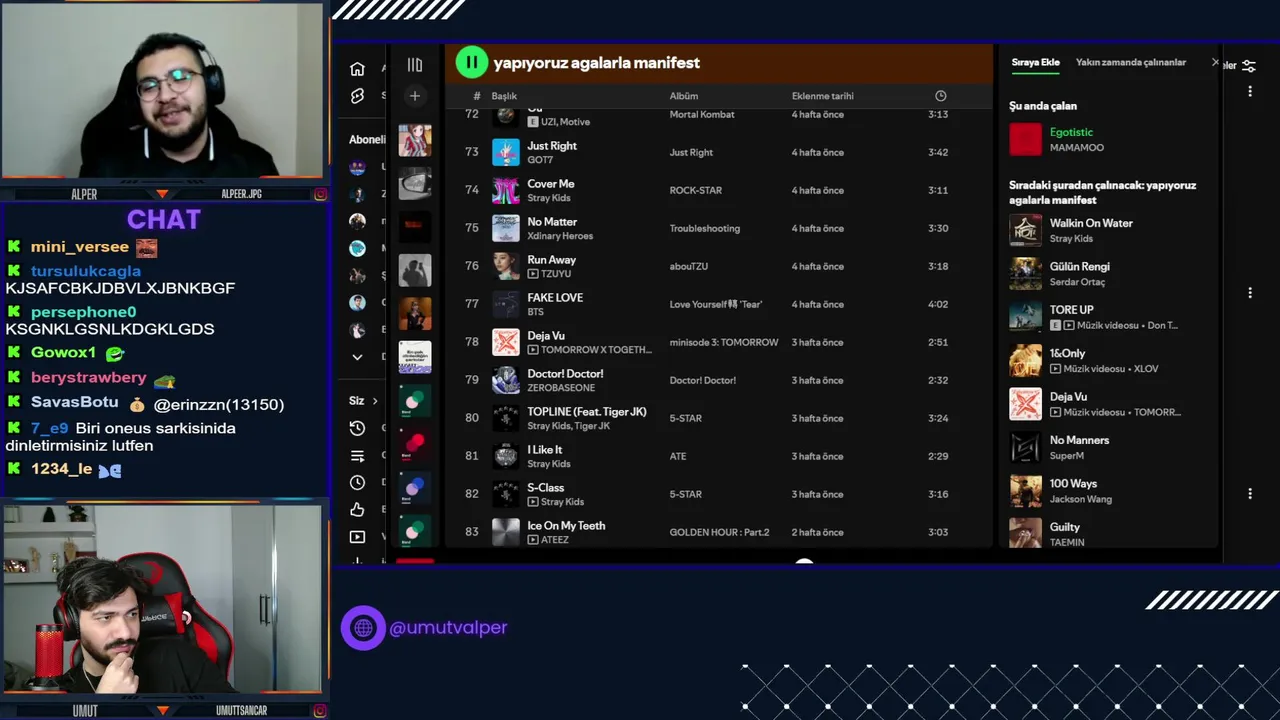
Task: Sort by the Albüm column header
Action: pyautogui.click(x=683, y=96)
